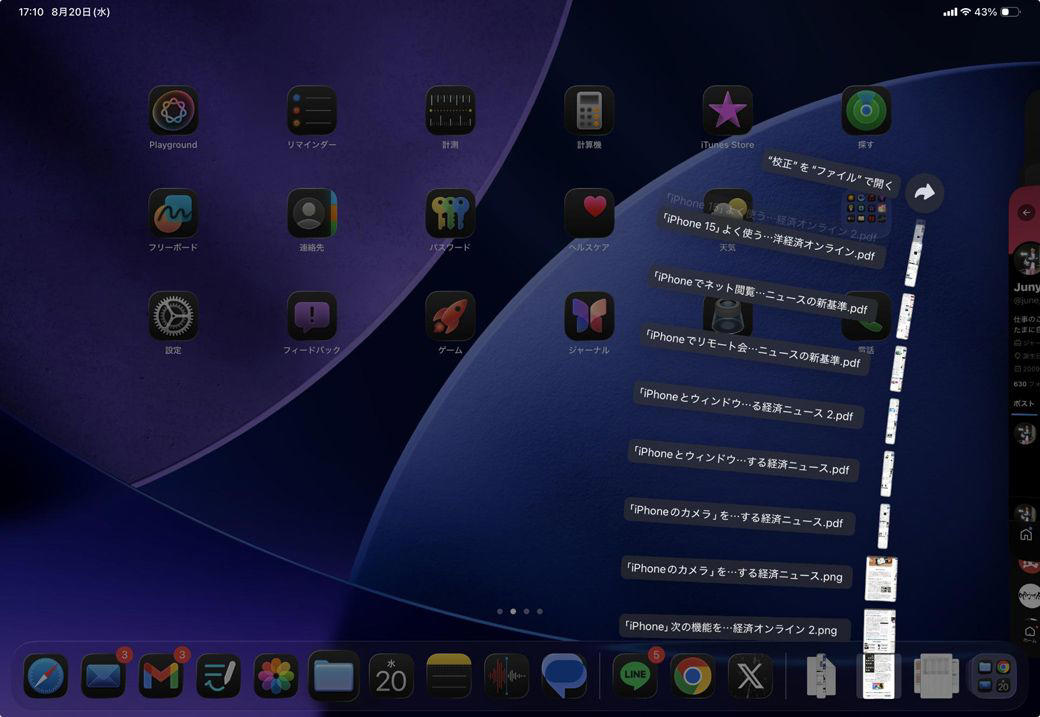Screen dimensions: 1040x717
Task: Open the パスワード app
Action: pos(450,213)
